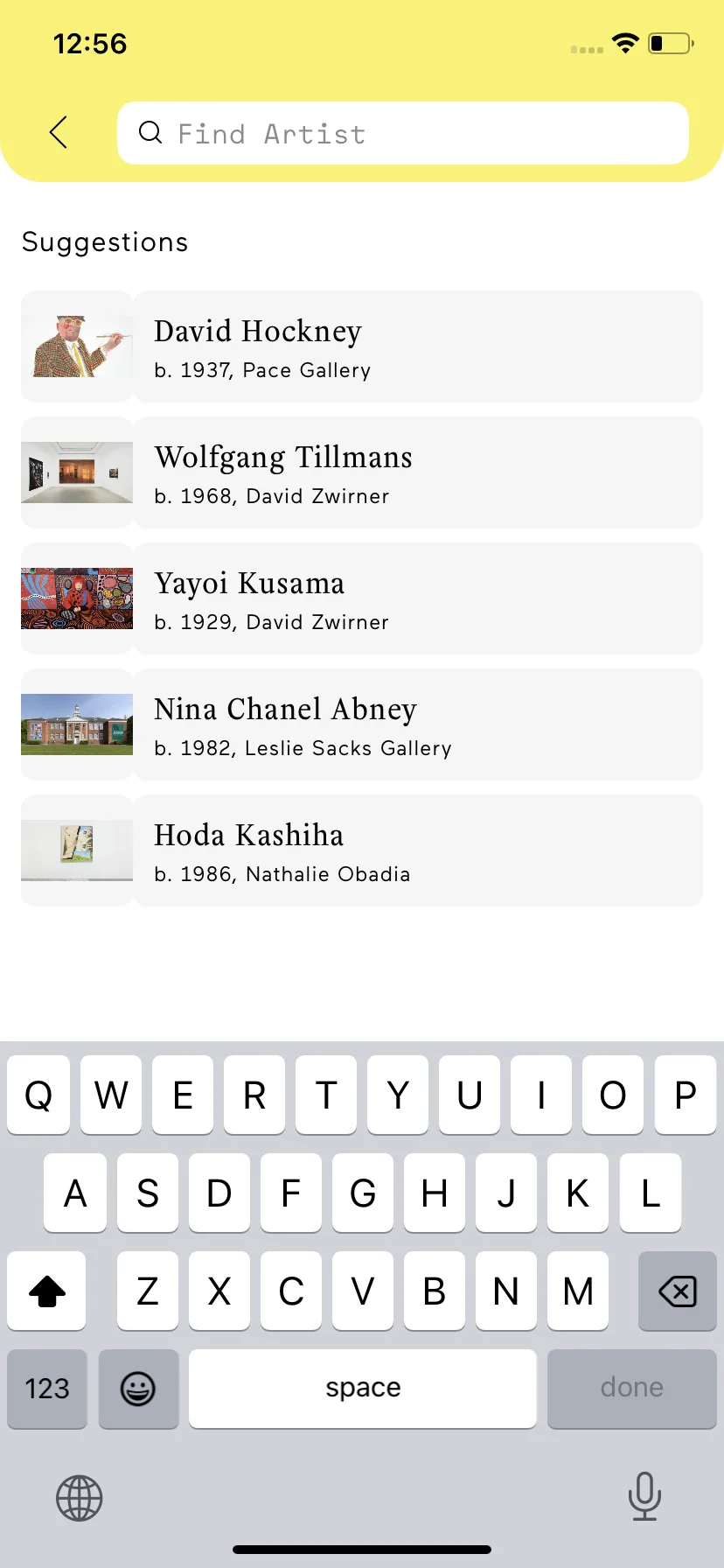The image size is (724, 1568).
Task: Start dictation with microphone icon
Action: pos(644,1496)
